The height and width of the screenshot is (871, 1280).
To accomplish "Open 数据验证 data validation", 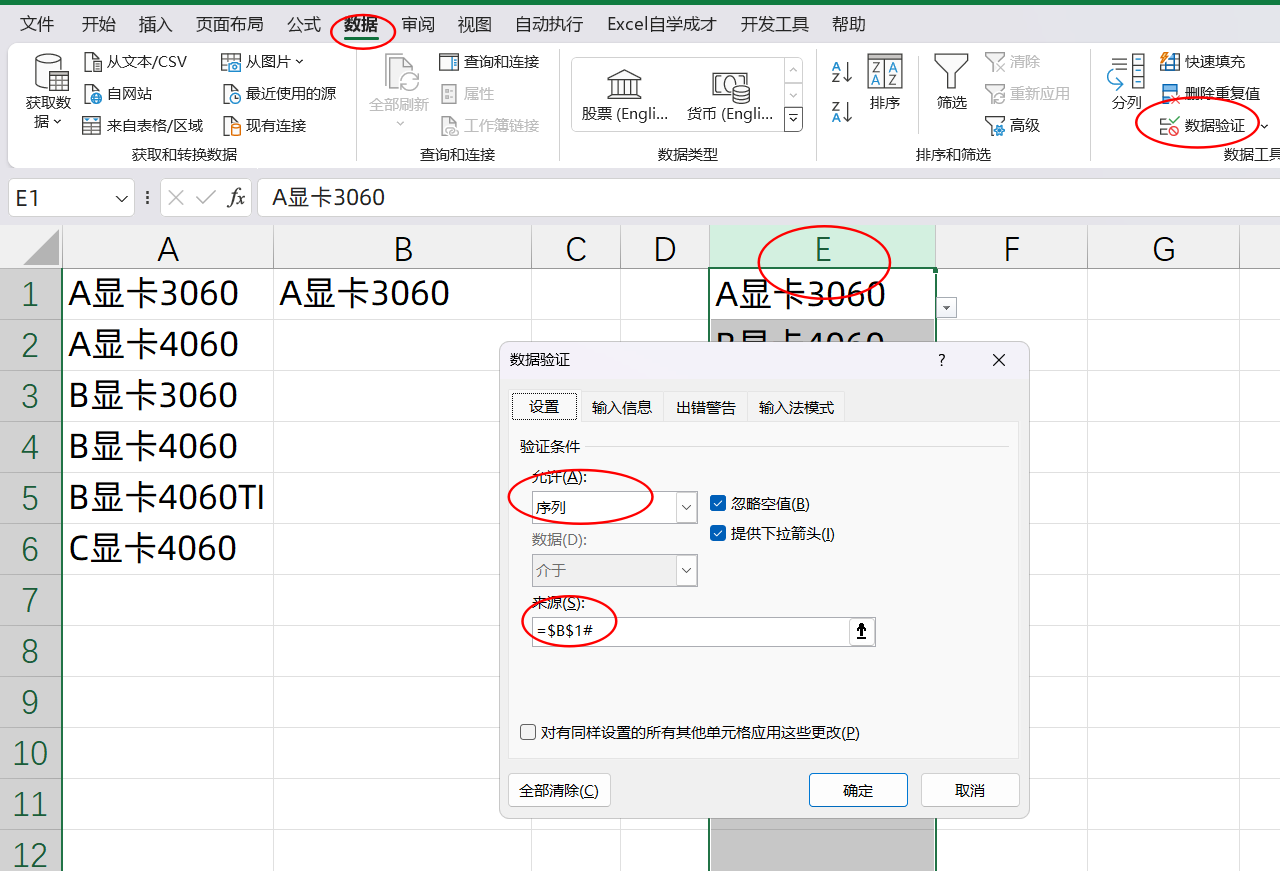I will click(x=1202, y=126).
